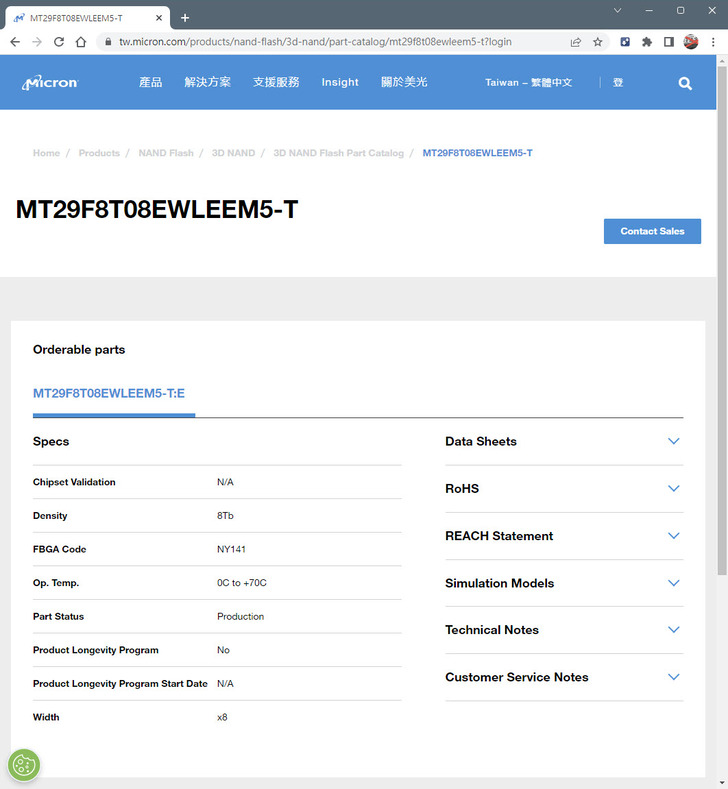Click the Product Longevity Program Start Date label

pos(120,684)
